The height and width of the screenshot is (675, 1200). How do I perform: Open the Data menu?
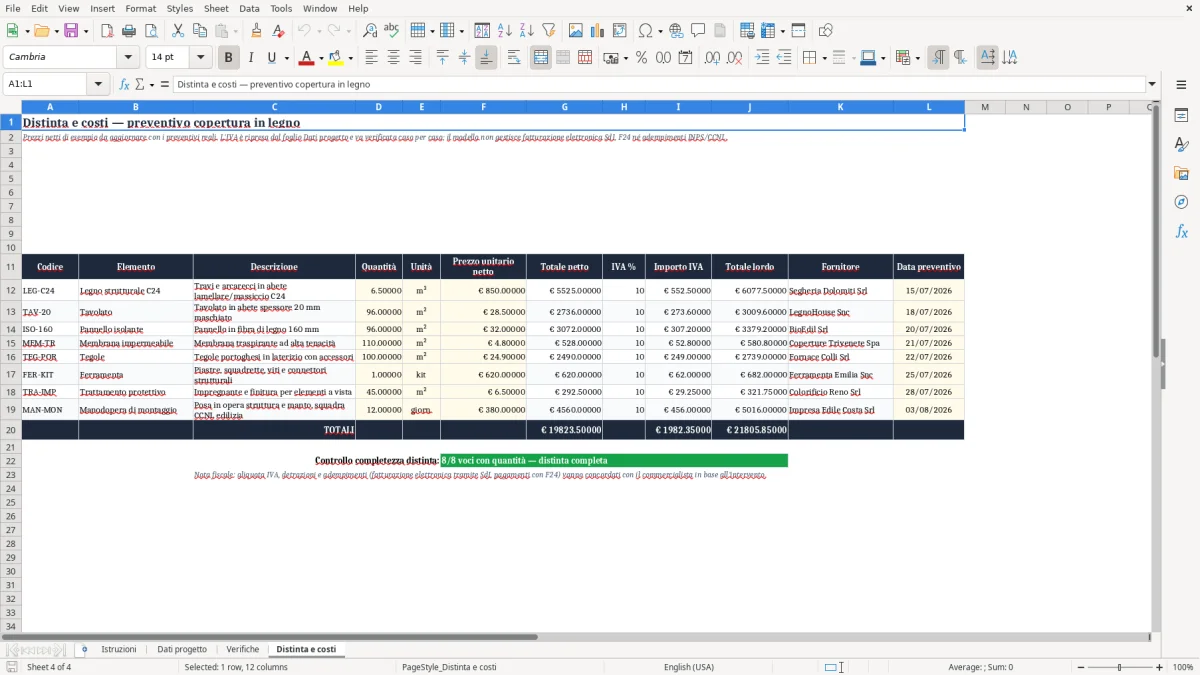[249, 8]
